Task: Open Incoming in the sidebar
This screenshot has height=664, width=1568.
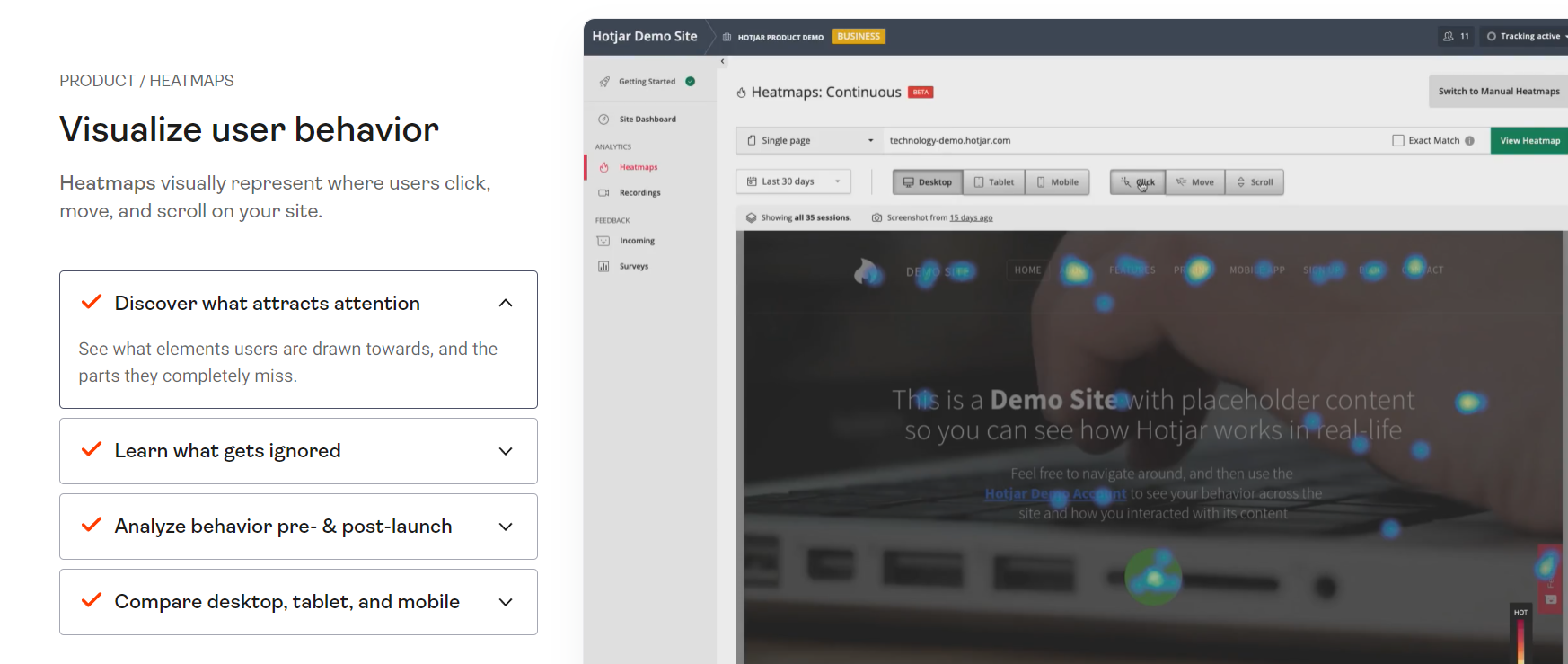Action: [x=637, y=241]
